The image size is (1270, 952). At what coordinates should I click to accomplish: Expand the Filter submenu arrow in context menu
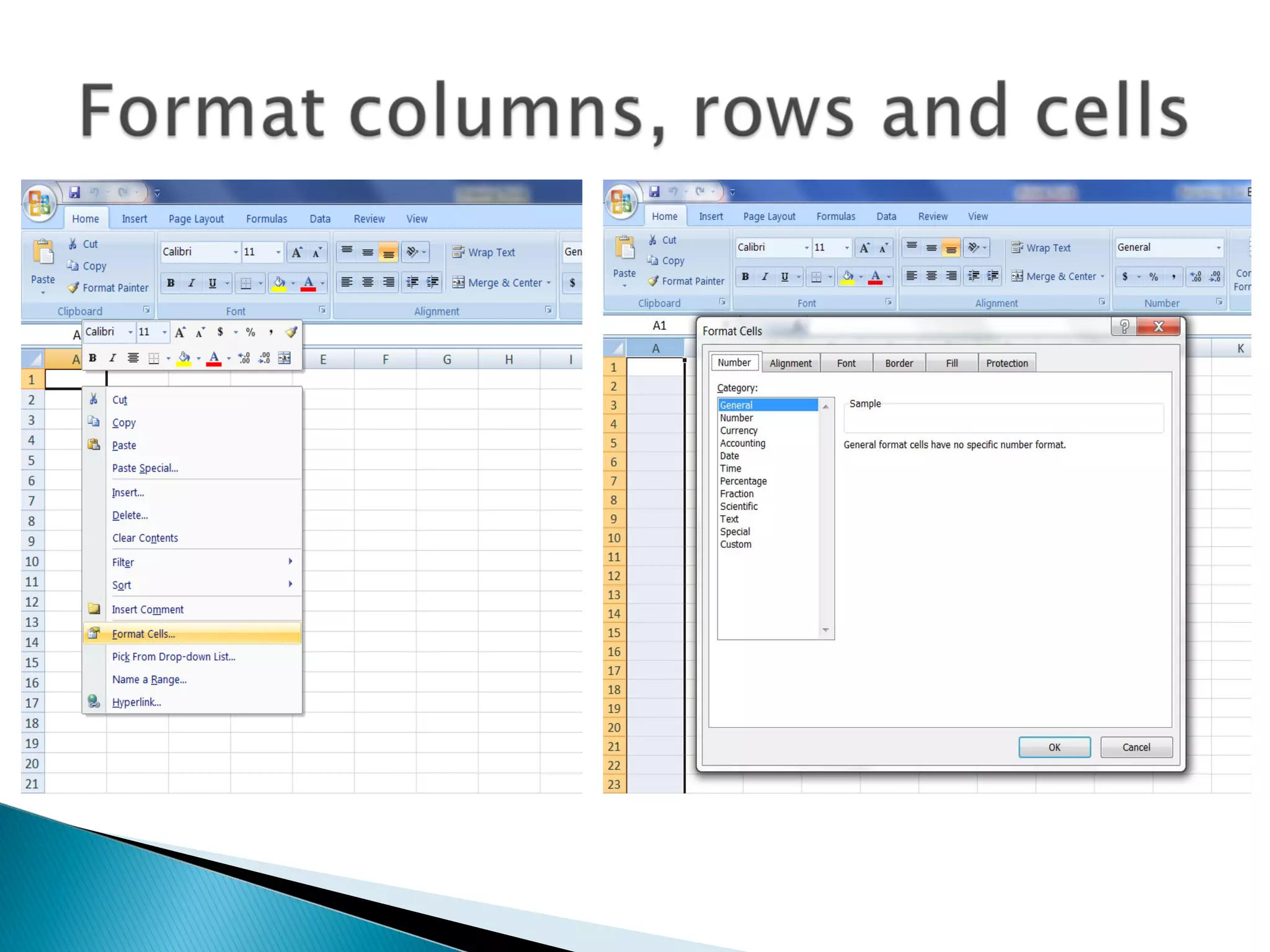[x=290, y=562]
